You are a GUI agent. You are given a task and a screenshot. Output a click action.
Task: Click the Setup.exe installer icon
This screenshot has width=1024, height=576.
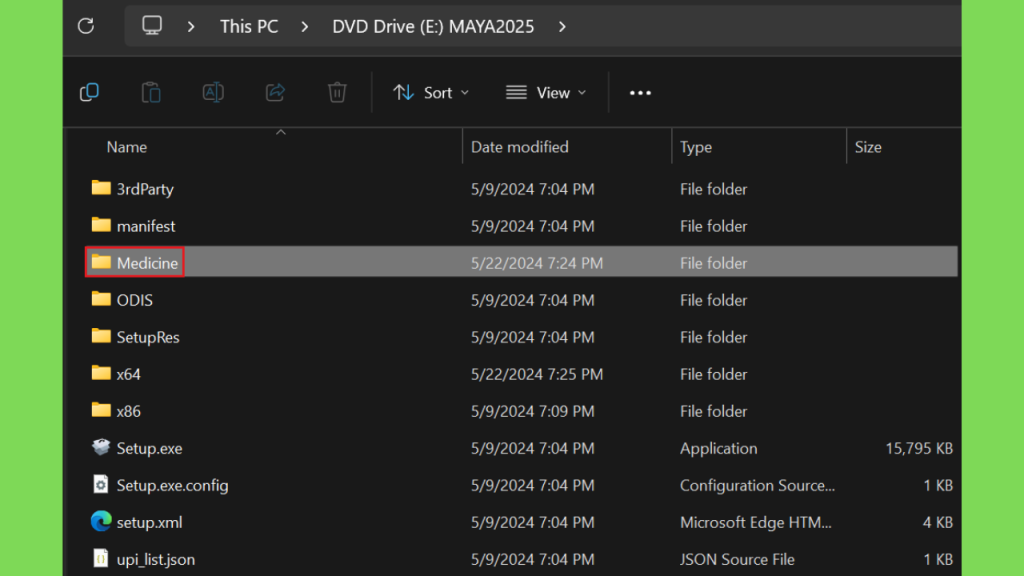[x=101, y=447]
